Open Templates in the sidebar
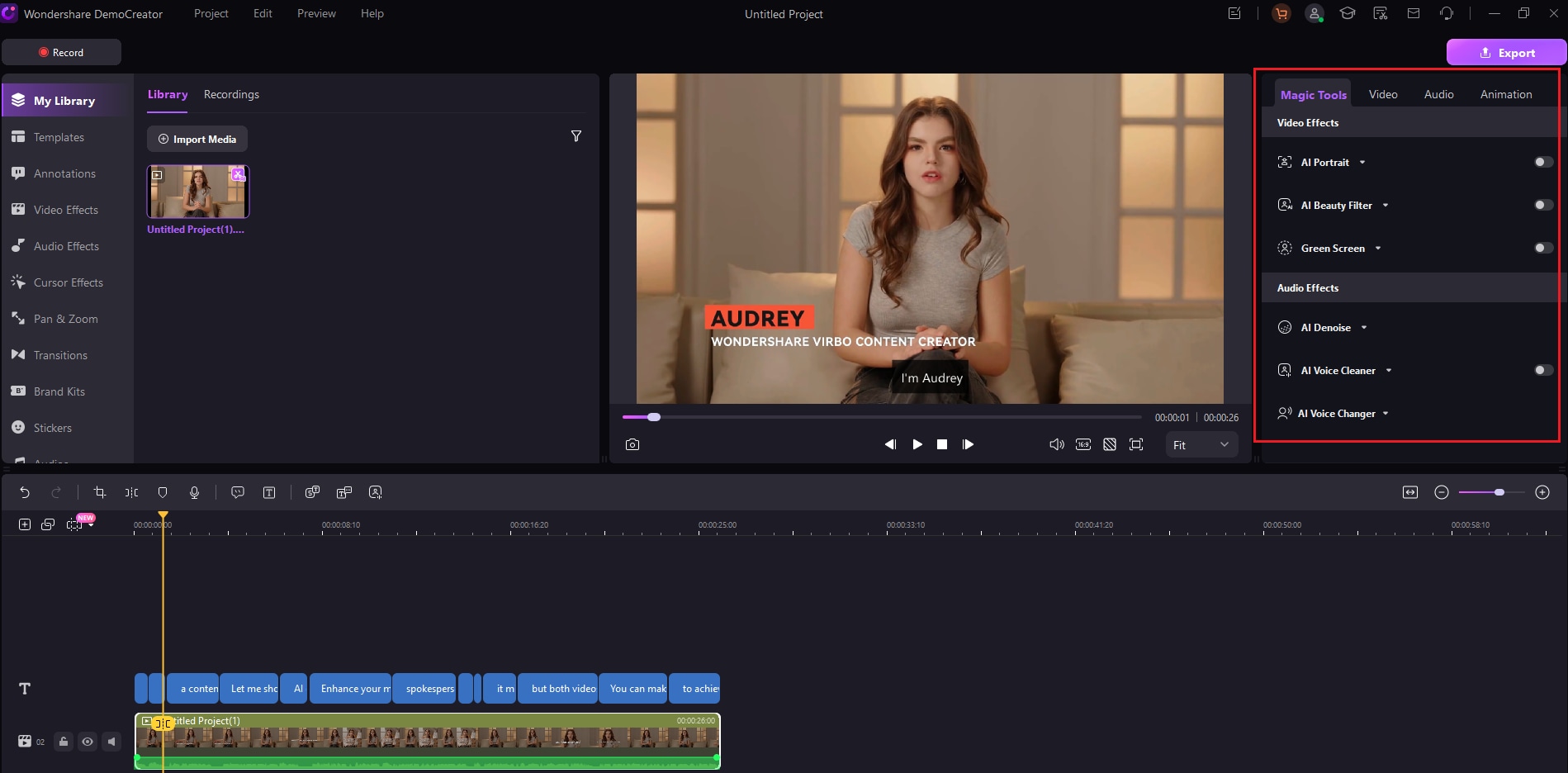Screen dimensions: 1568x773 [x=59, y=137]
